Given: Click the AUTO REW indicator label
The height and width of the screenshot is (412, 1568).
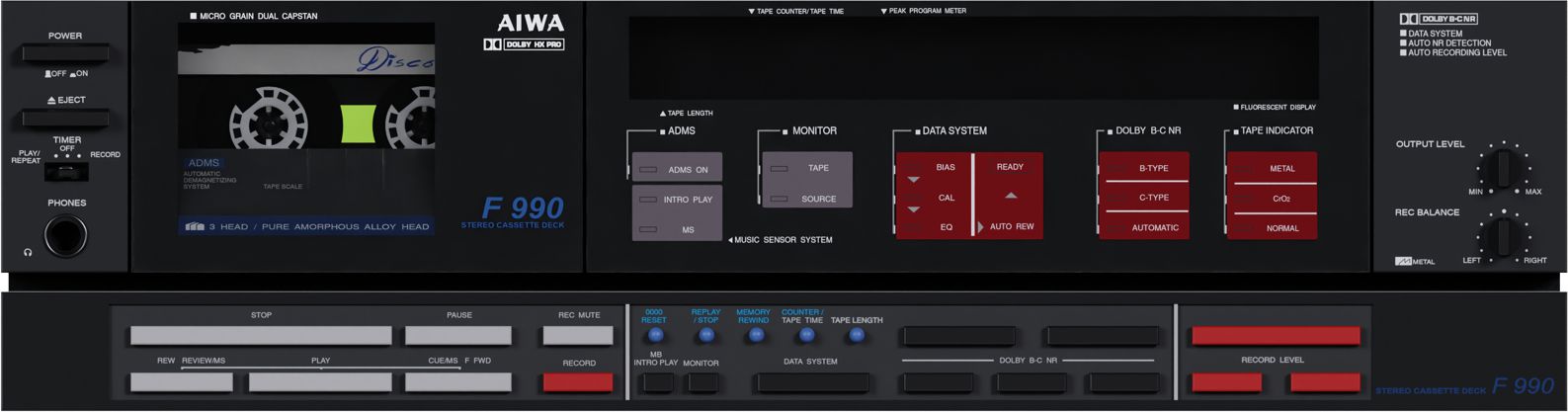Looking at the screenshot, I should pos(1012,226).
